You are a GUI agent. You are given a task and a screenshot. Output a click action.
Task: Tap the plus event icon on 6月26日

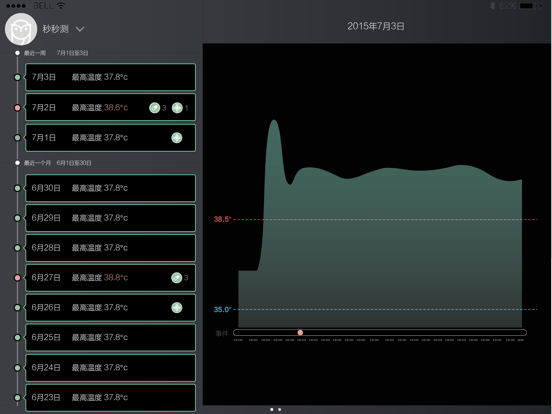177,308
